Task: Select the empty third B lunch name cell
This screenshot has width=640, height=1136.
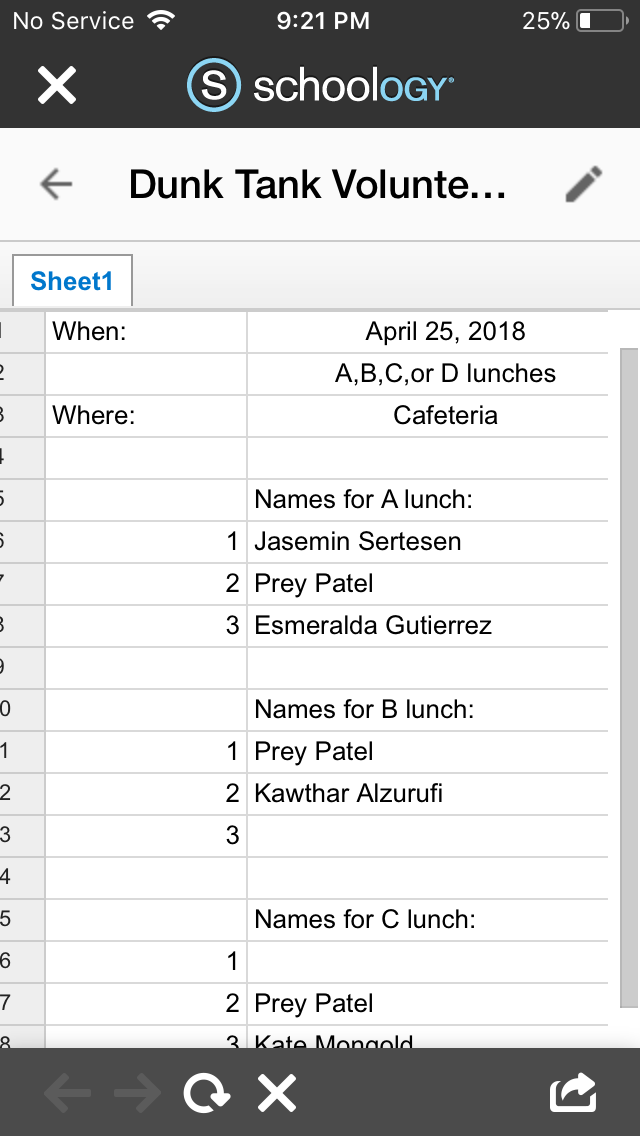Action: pyautogui.click(x=427, y=836)
